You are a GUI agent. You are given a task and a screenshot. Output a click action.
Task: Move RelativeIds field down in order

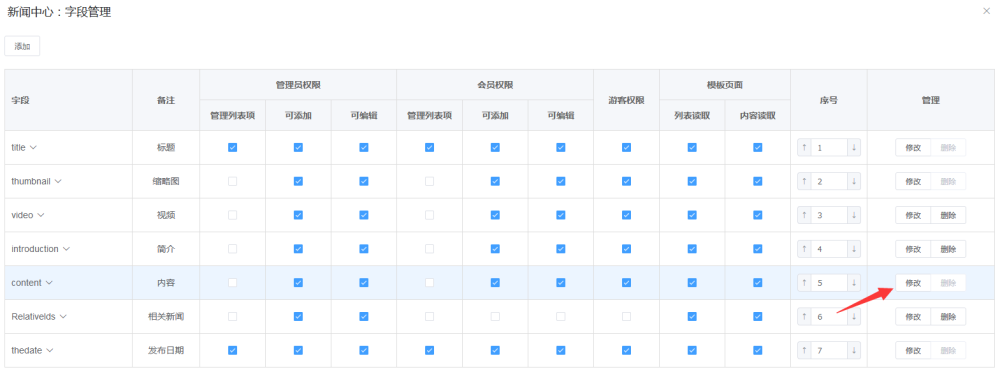(853, 316)
